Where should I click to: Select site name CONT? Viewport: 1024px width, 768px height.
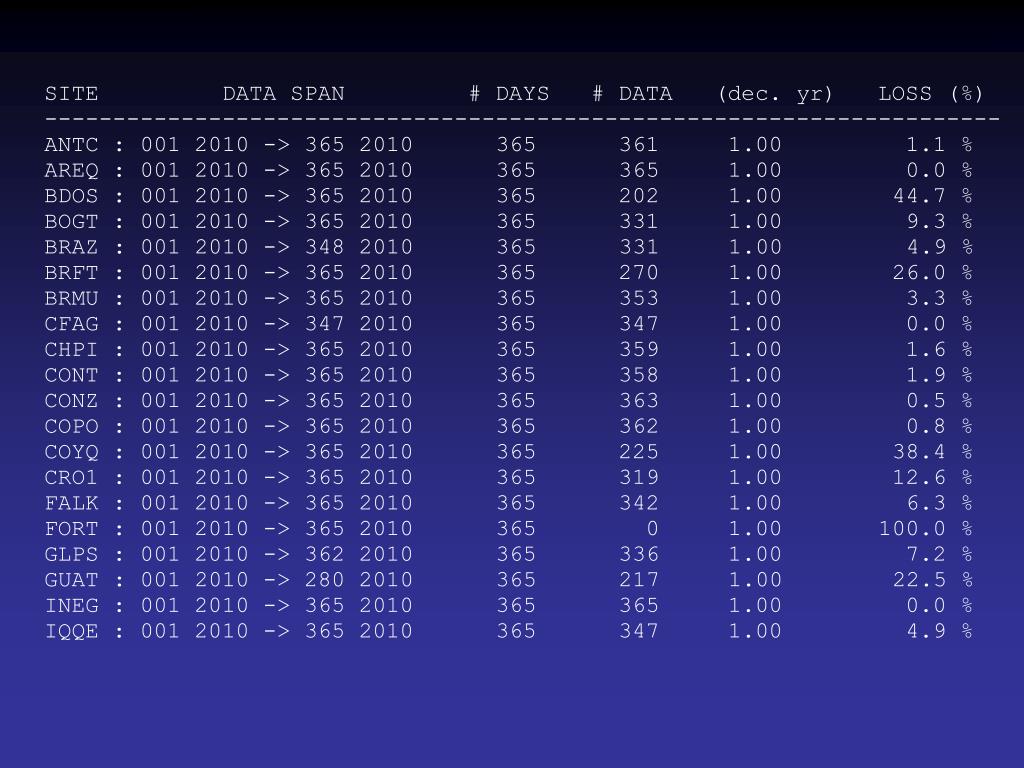pos(71,375)
